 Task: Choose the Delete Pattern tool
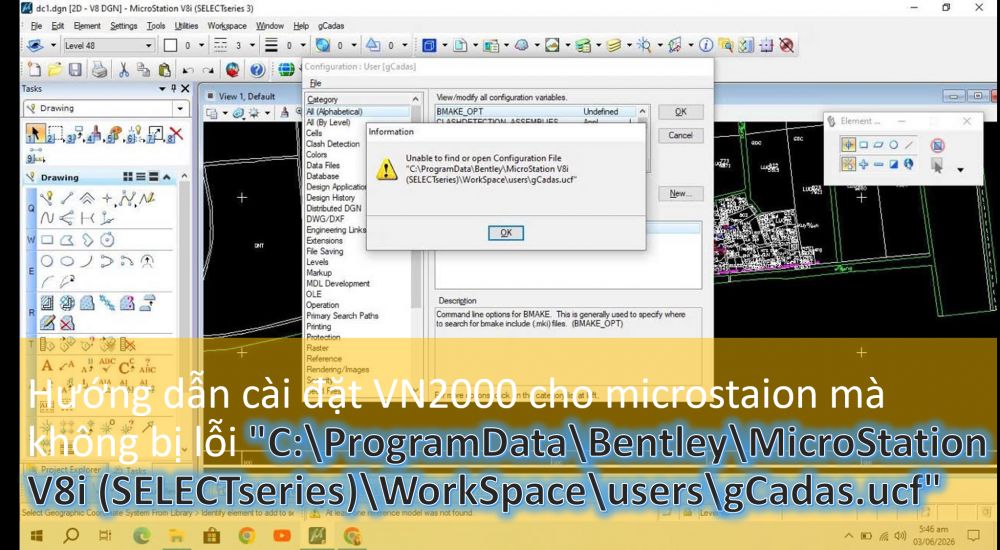coord(67,323)
